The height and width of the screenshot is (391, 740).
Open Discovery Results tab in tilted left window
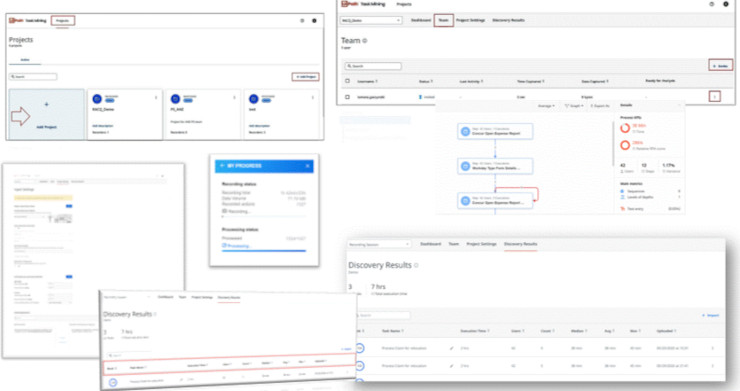(229, 298)
